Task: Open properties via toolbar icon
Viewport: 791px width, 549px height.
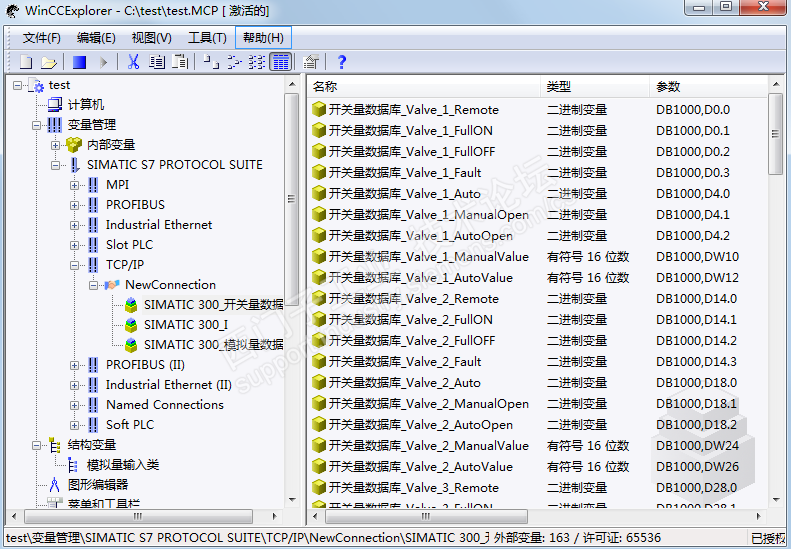Action: coord(311,62)
